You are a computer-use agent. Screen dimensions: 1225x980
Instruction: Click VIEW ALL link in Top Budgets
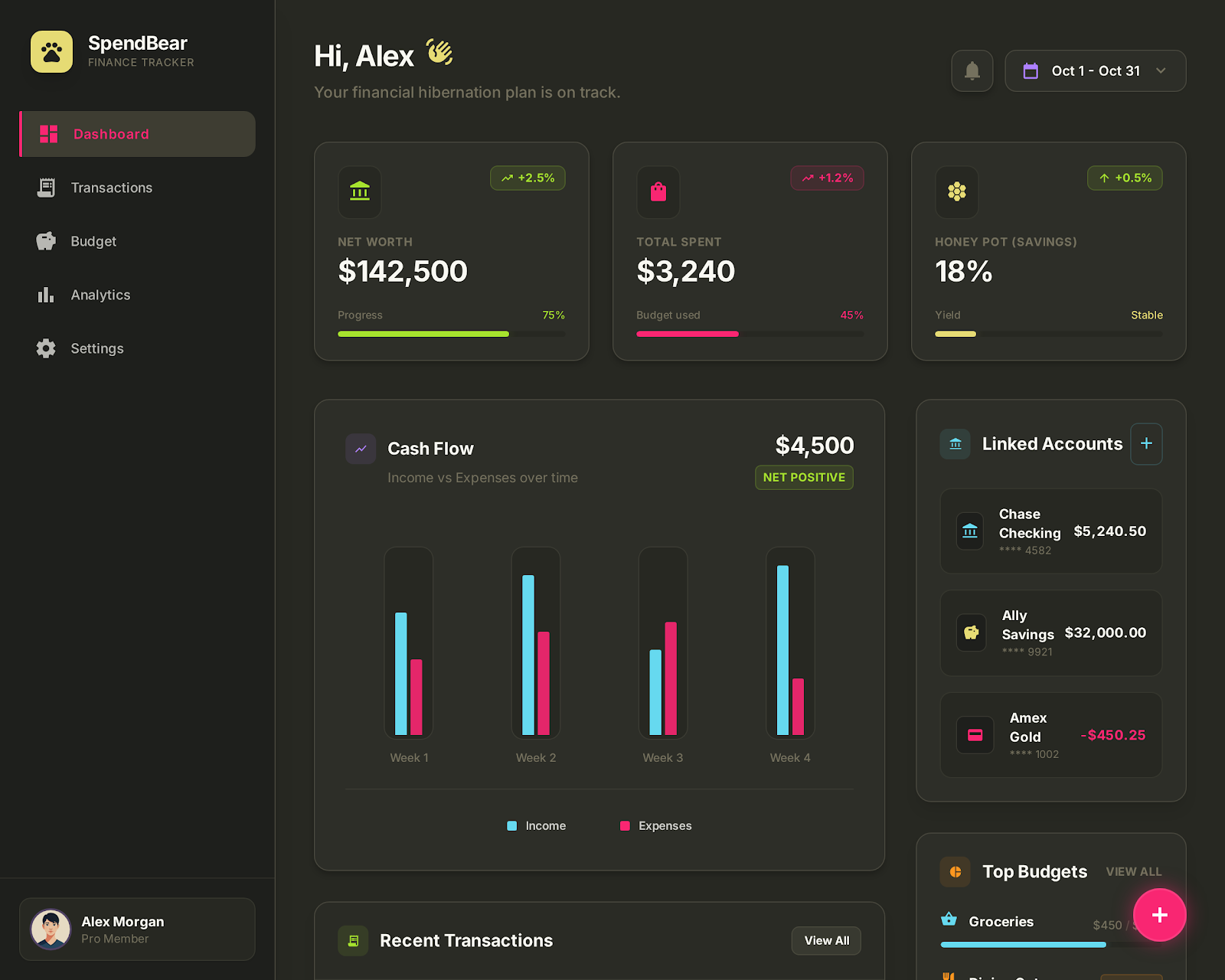pyautogui.click(x=1133, y=872)
